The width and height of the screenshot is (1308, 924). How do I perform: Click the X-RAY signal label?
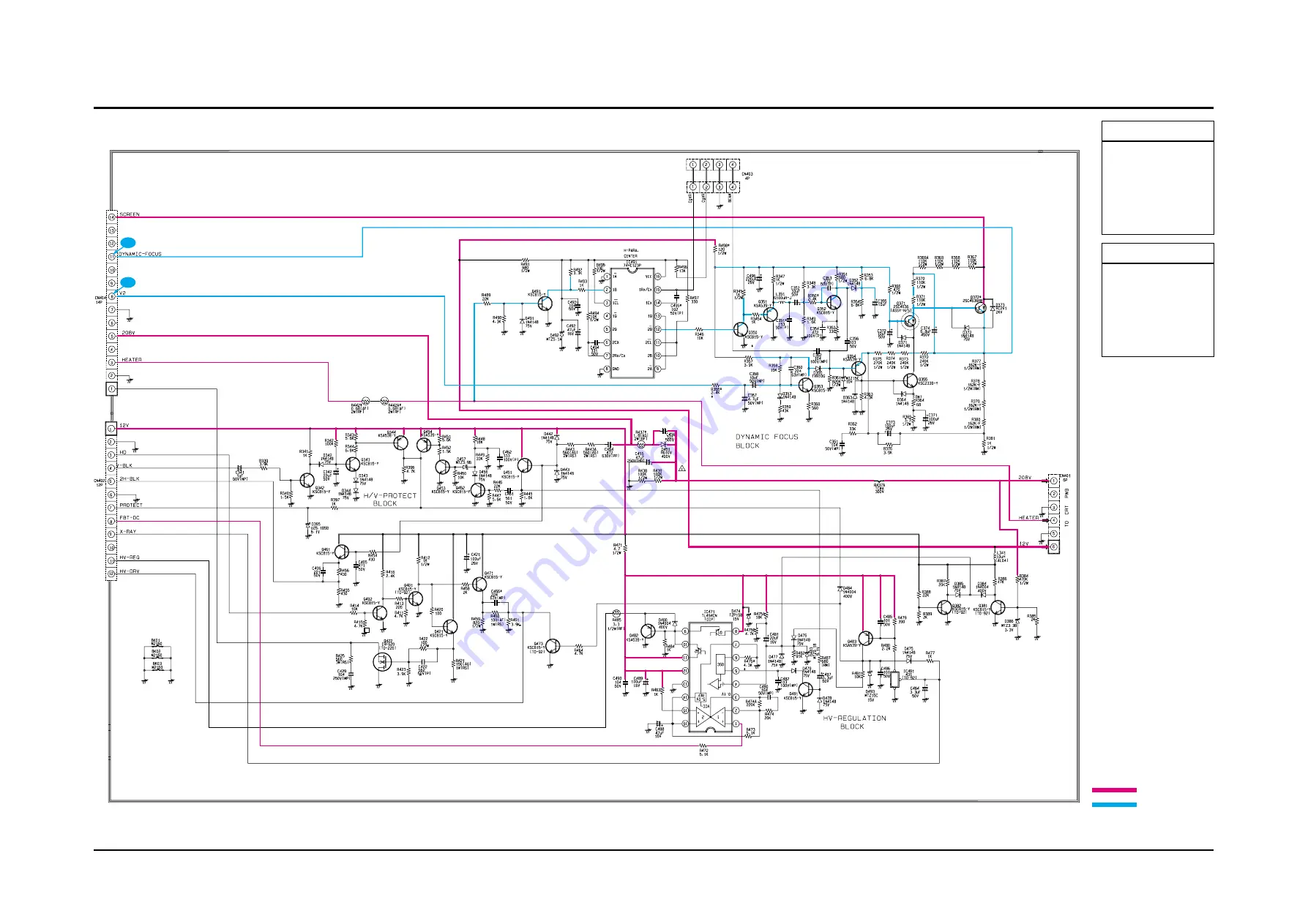[x=128, y=532]
